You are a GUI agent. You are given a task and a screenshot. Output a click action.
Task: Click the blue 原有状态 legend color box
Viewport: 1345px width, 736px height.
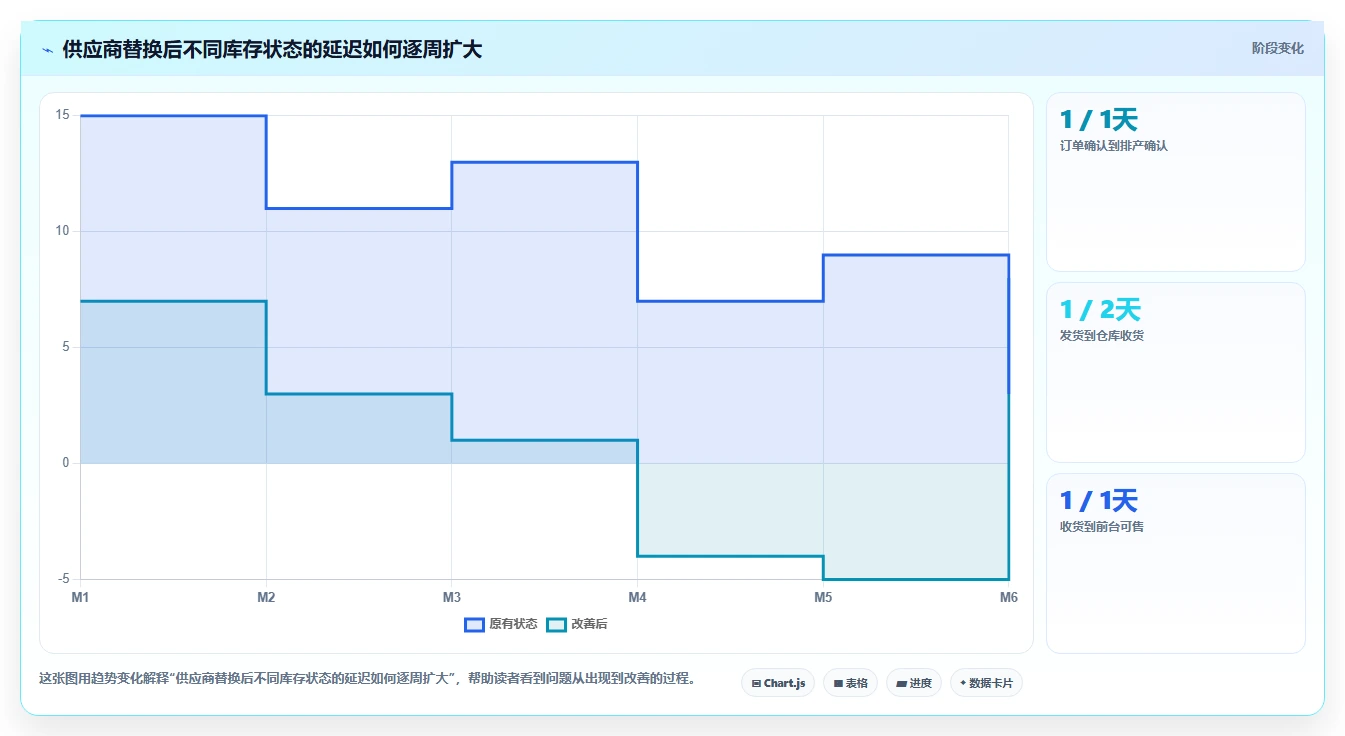coord(474,624)
